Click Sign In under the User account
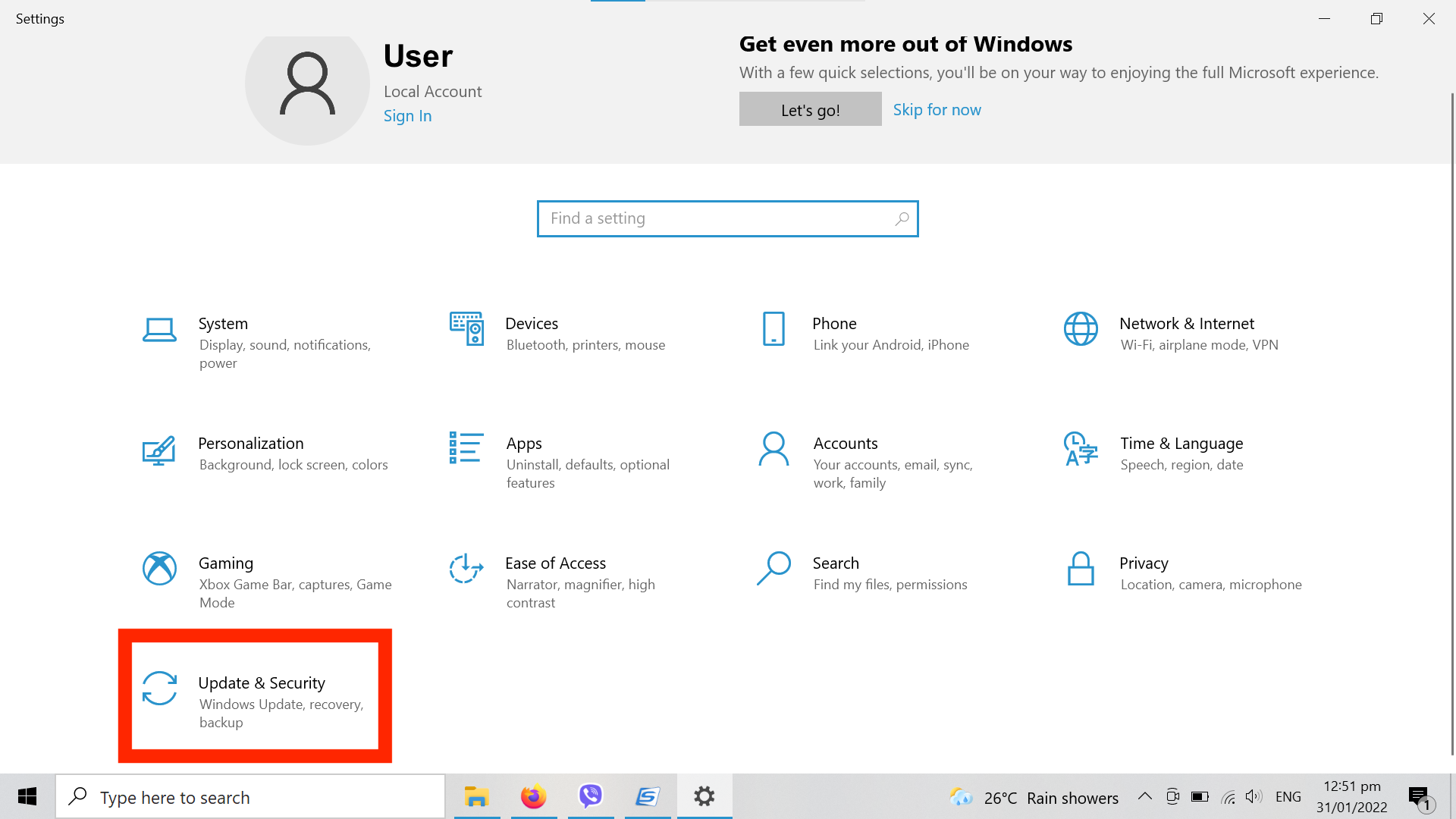1456x819 pixels. tap(407, 115)
